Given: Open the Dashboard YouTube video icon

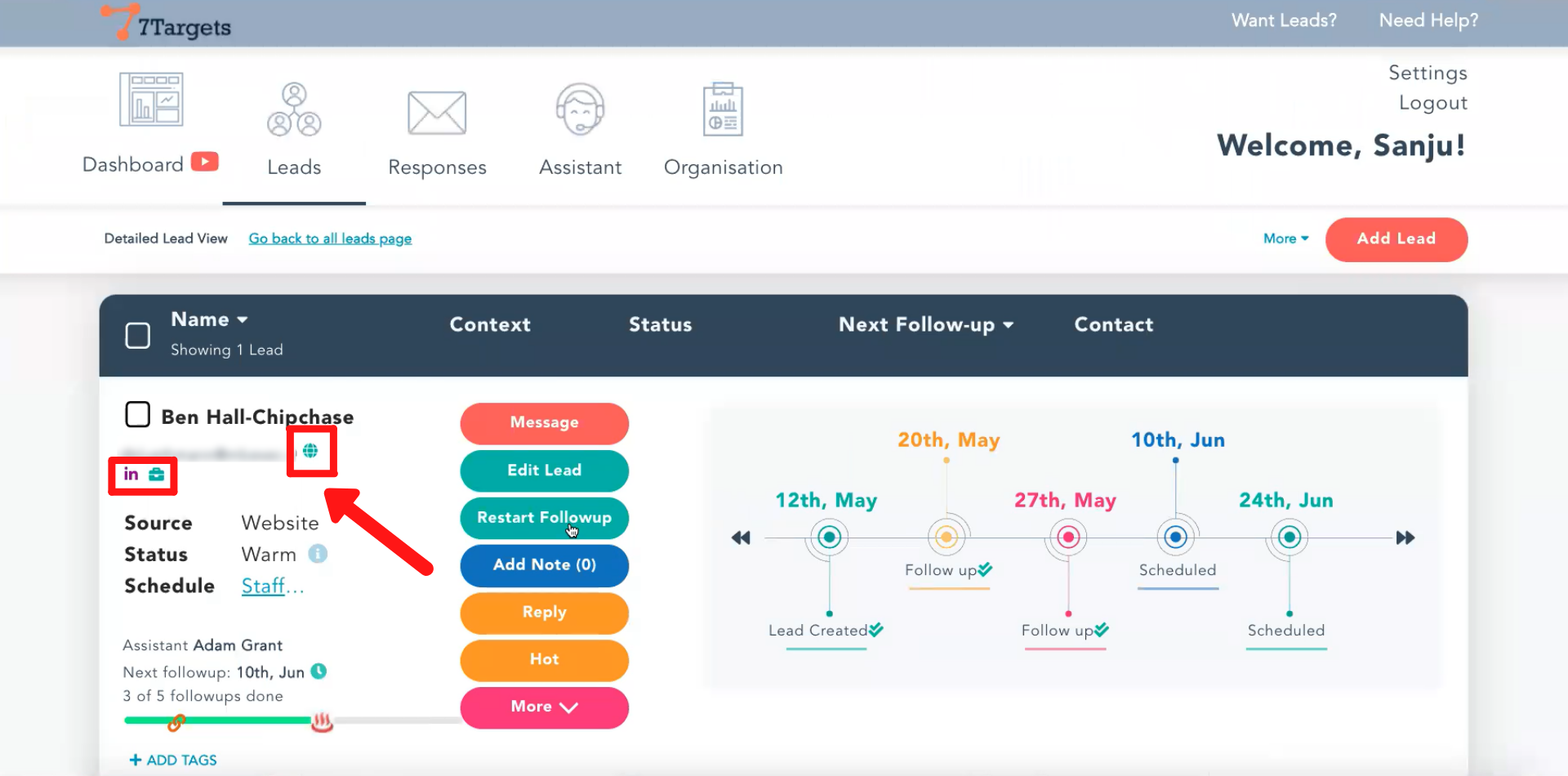Looking at the screenshot, I should coord(205,162).
